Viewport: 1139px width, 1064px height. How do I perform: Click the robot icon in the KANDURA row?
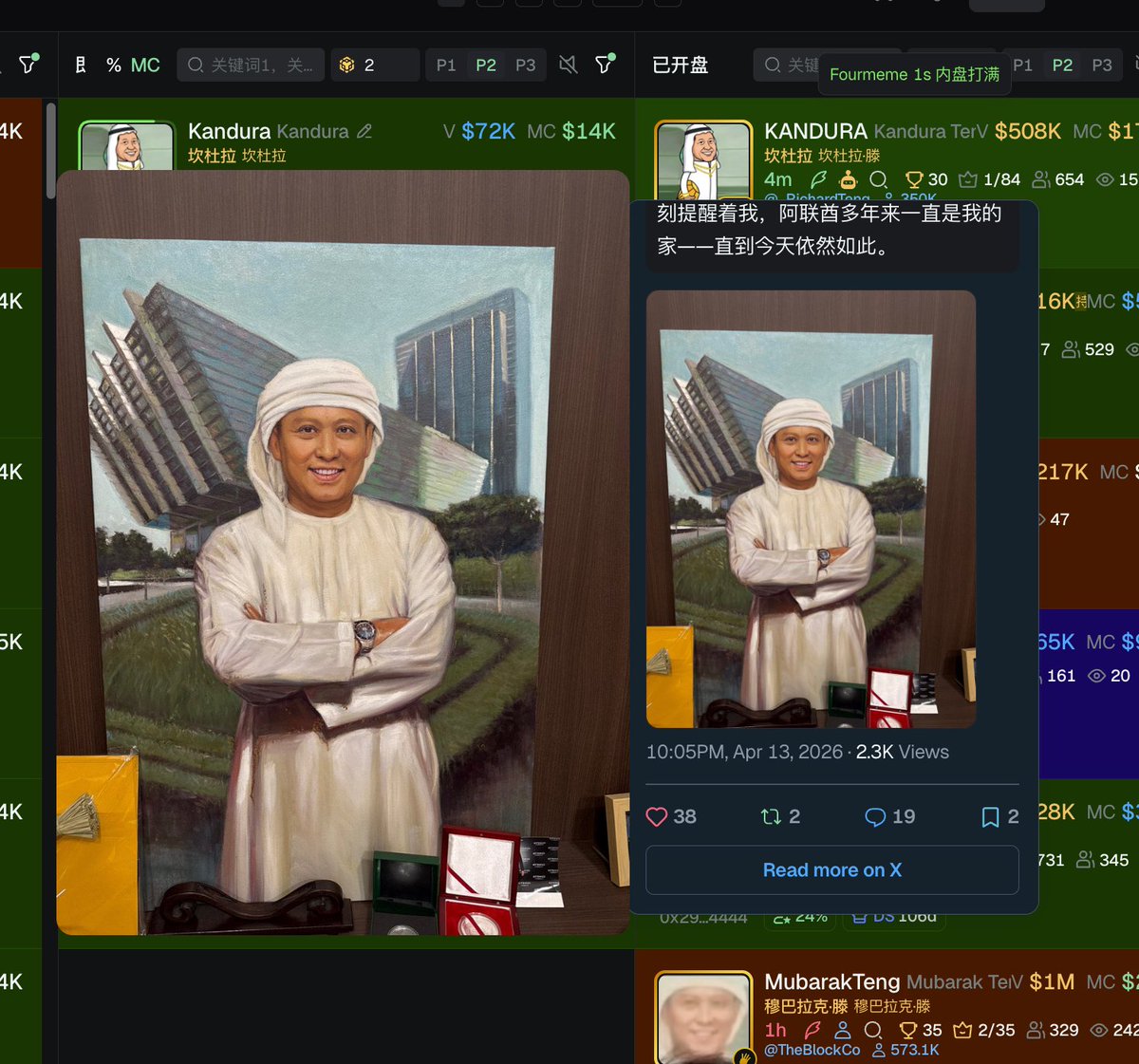(x=849, y=179)
